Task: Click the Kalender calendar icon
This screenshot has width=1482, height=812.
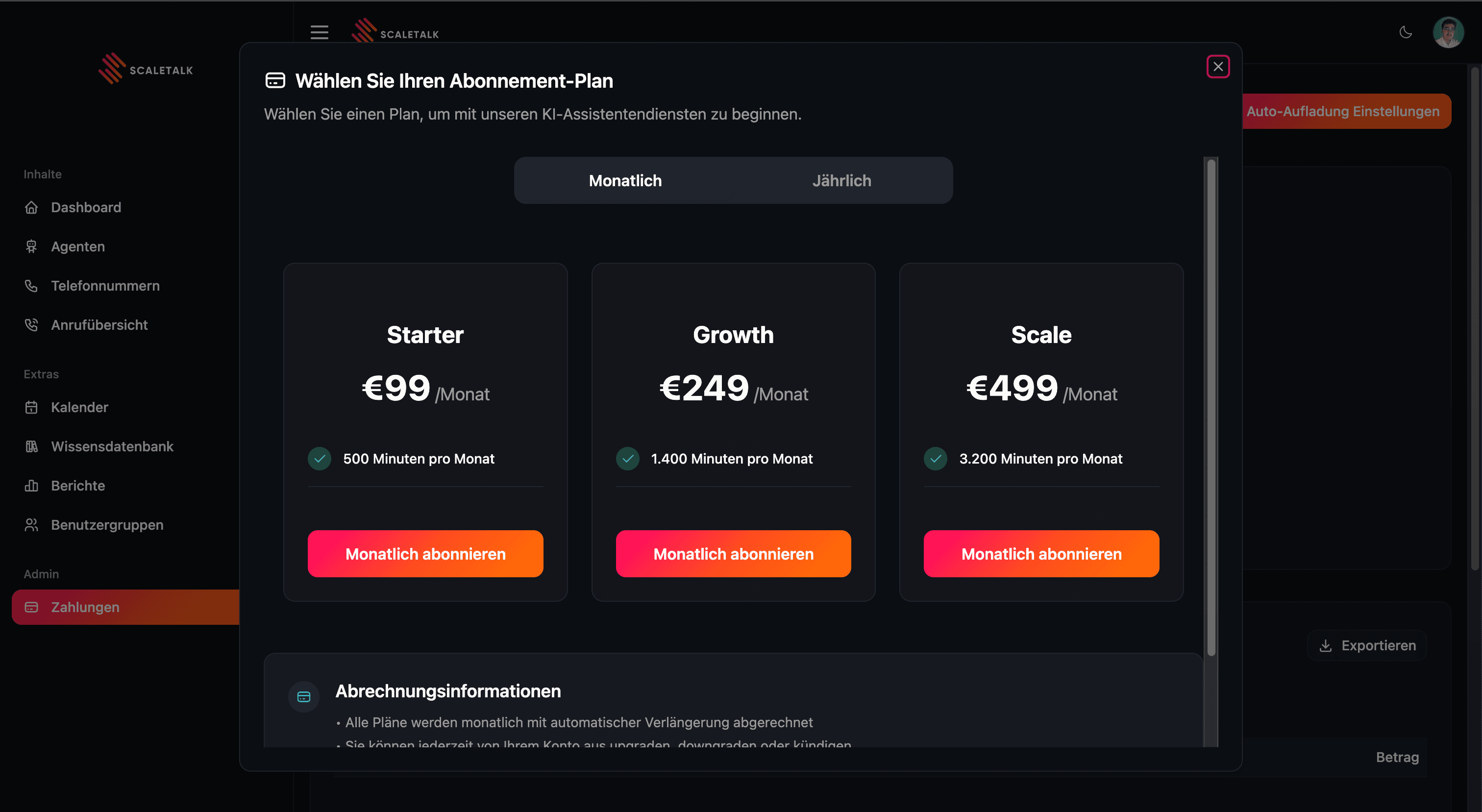Action: coord(32,407)
